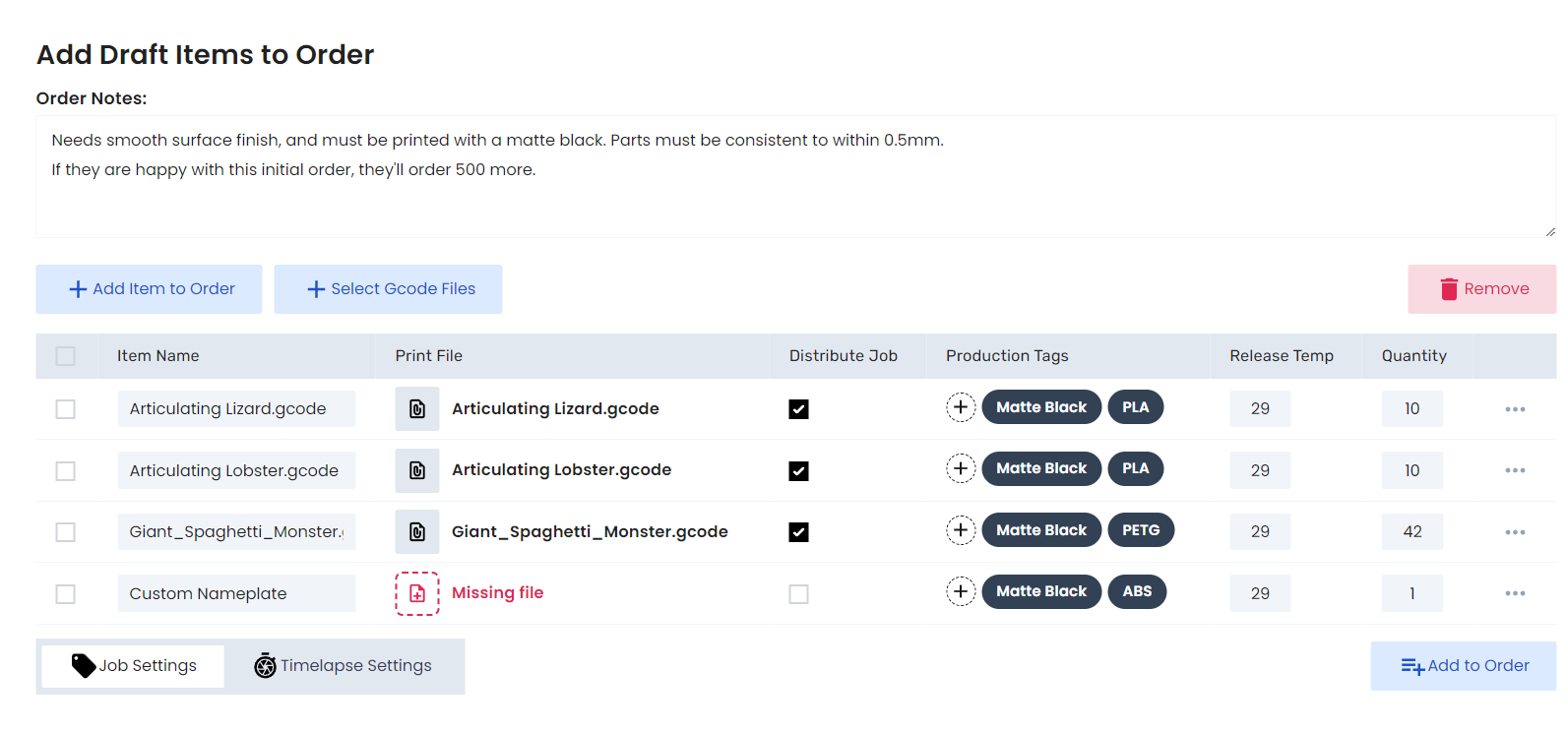
Task: Click the quantity field showing 42
Action: coord(1411,532)
